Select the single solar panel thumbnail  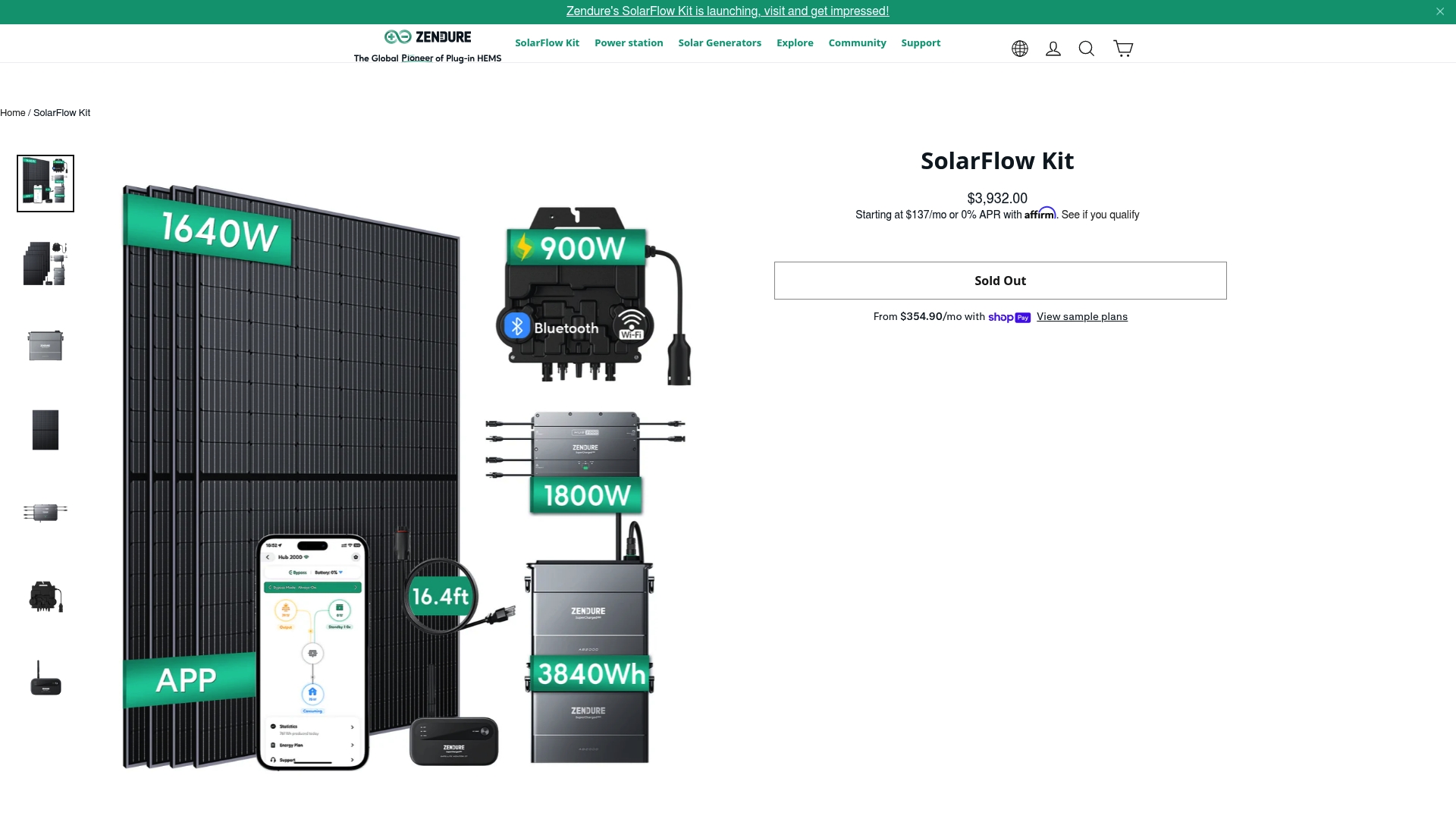pos(45,430)
